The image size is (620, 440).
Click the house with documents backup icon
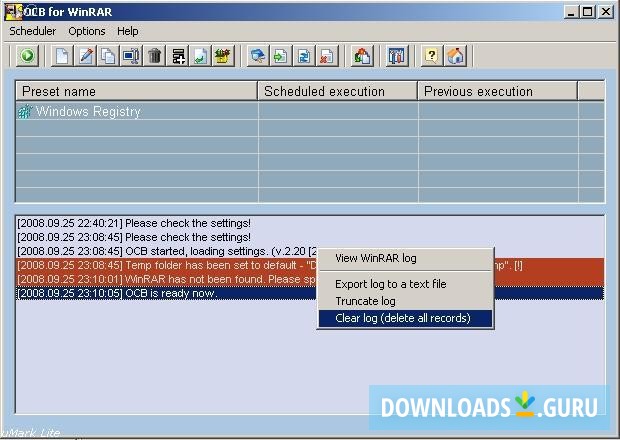(362, 56)
